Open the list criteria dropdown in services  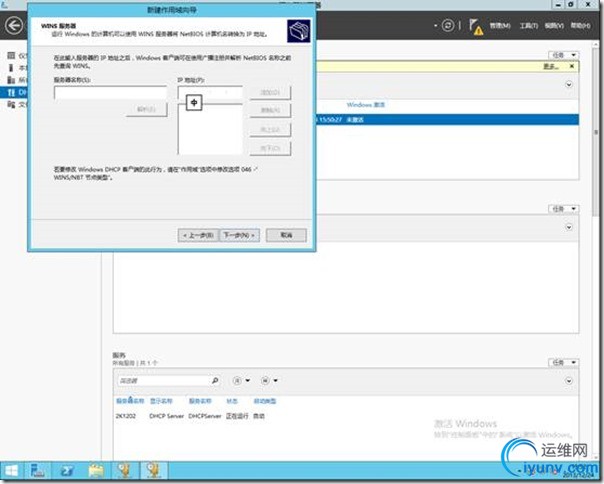point(241,381)
